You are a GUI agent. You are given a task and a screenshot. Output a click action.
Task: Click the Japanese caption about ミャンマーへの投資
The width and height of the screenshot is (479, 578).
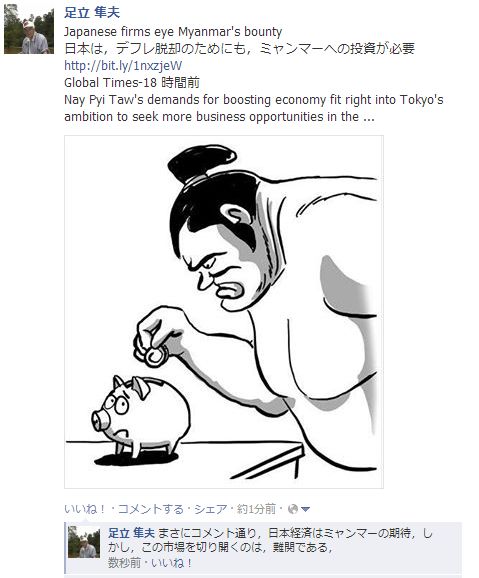pos(240,49)
